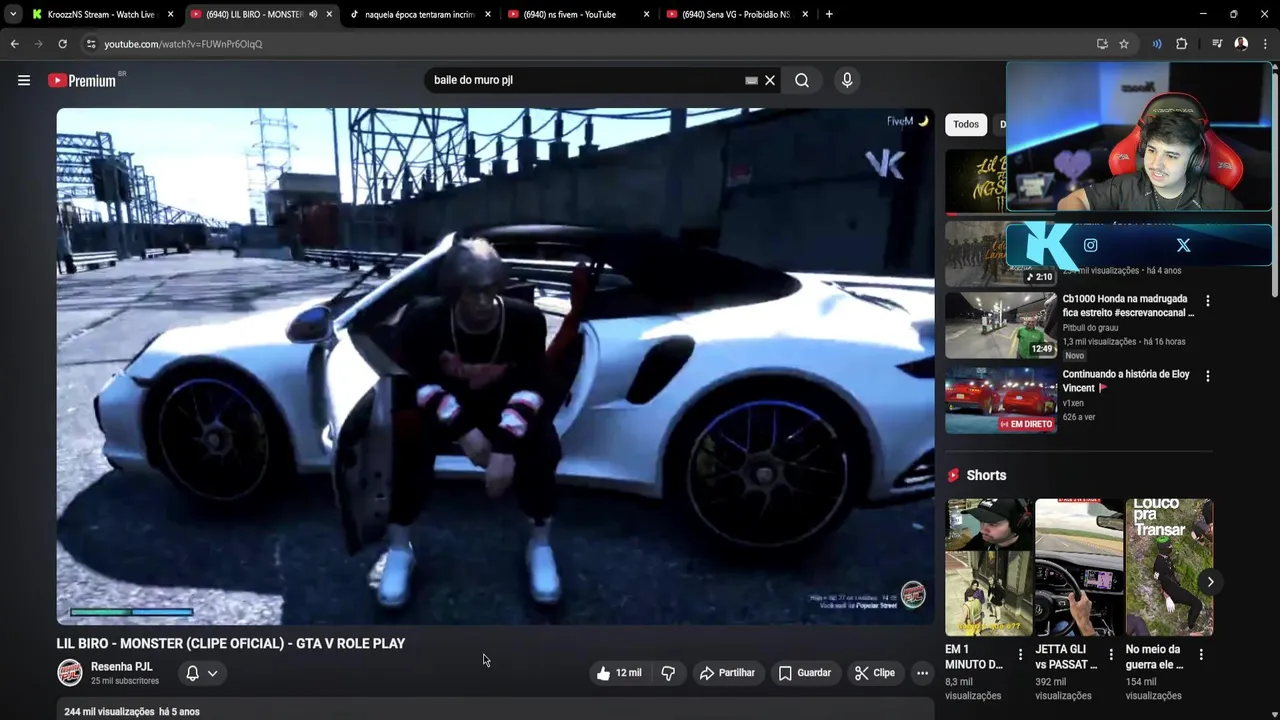Open media controls icon in toolbar

click(x=1217, y=44)
